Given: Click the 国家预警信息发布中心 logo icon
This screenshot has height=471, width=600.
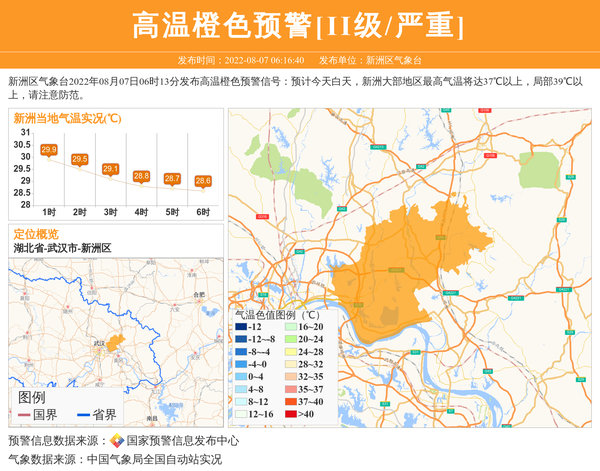Looking at the screenshot, I should 117,441.
